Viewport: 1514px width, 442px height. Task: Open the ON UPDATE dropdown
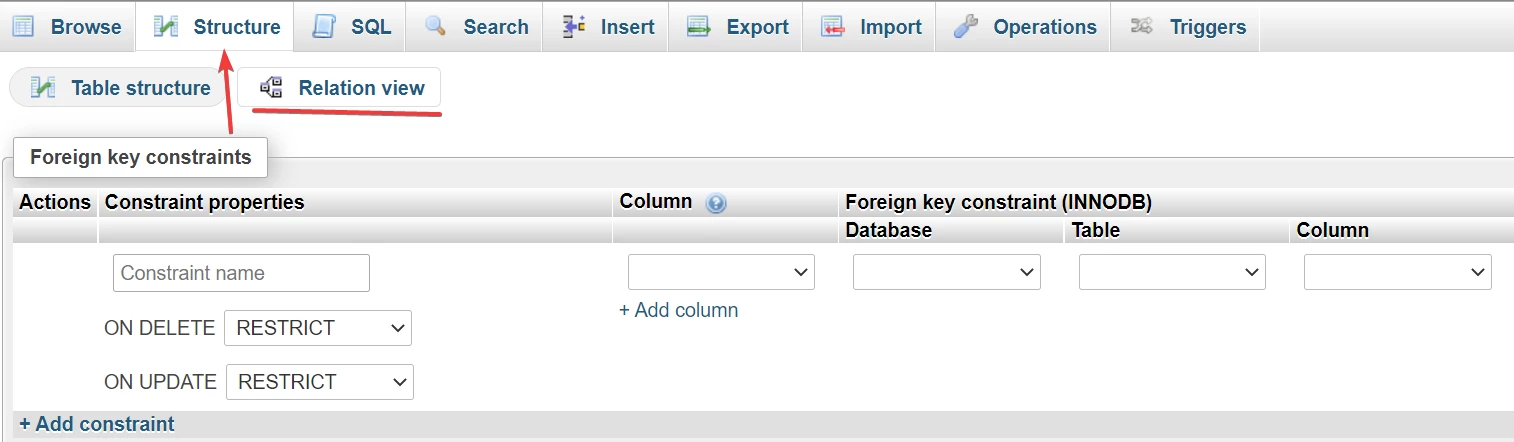pyautogui.click(x=319, y=382)
